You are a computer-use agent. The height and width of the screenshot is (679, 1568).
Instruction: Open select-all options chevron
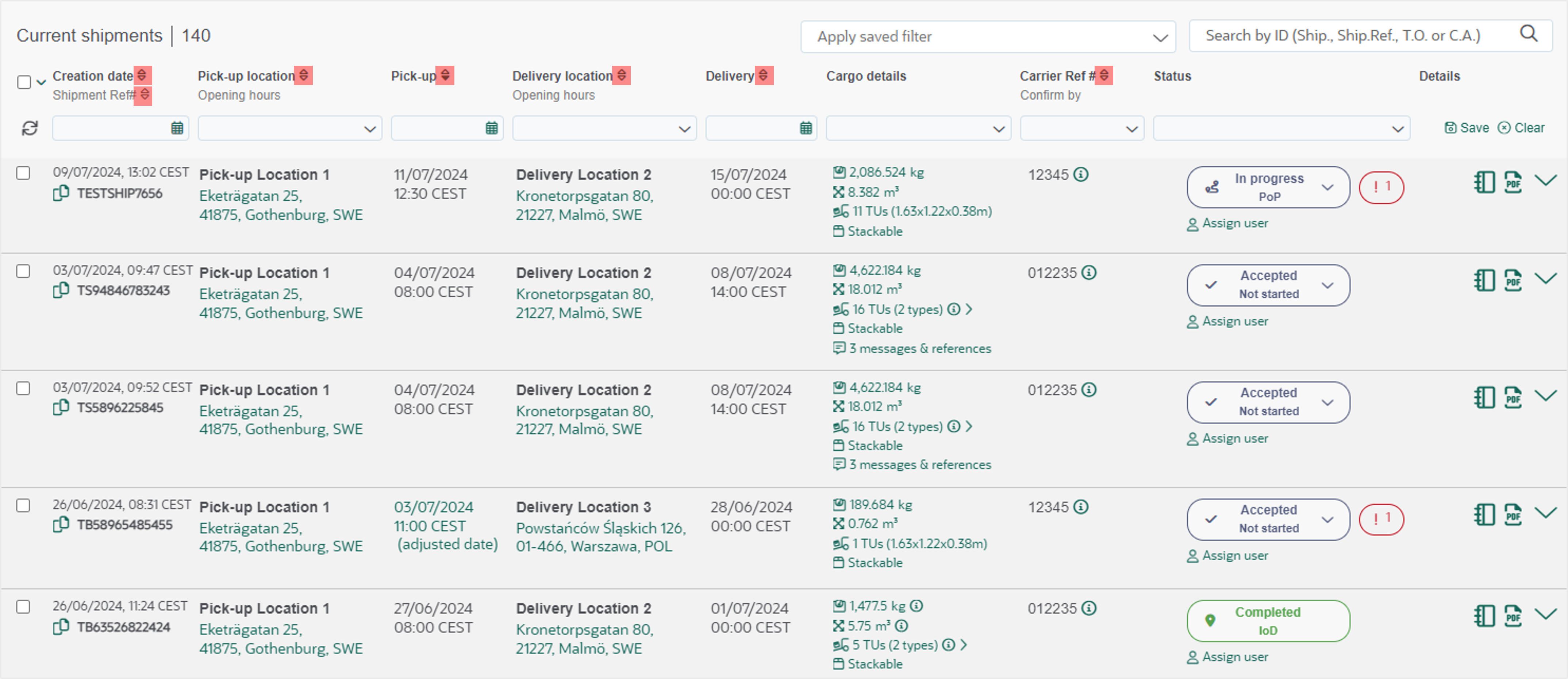41,82
